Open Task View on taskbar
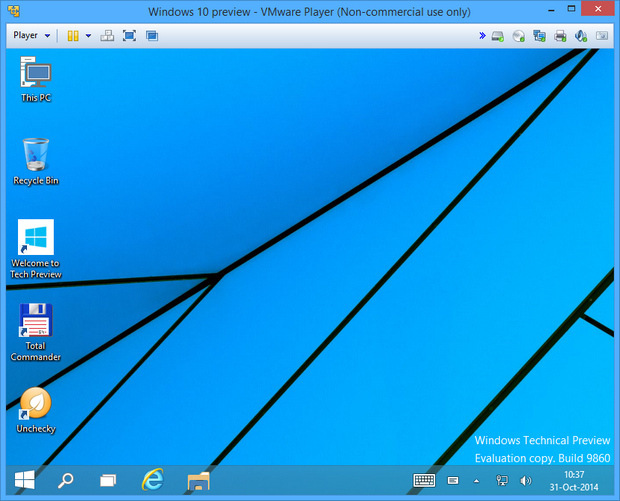Image resolution: width=620 pixels, height=501 pixels. [108, 480]
